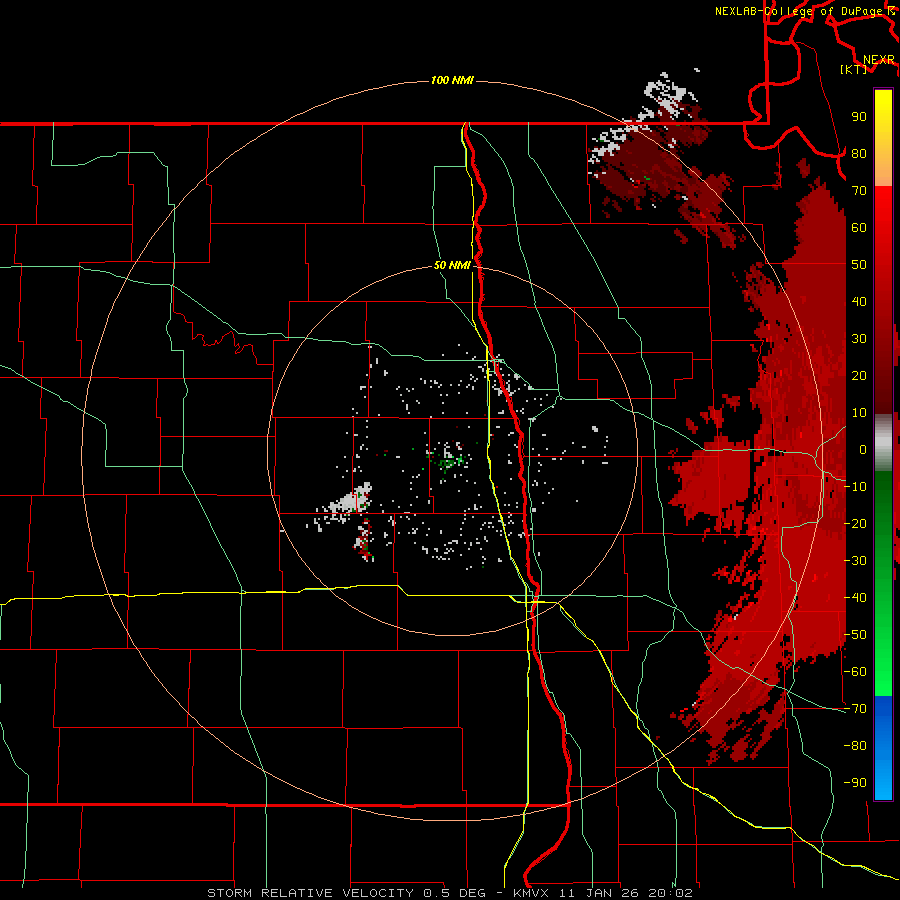Screen dimensions: 900x900
Task: Click the NEXR label above the color scale
Action: click(x=879, y=60)
